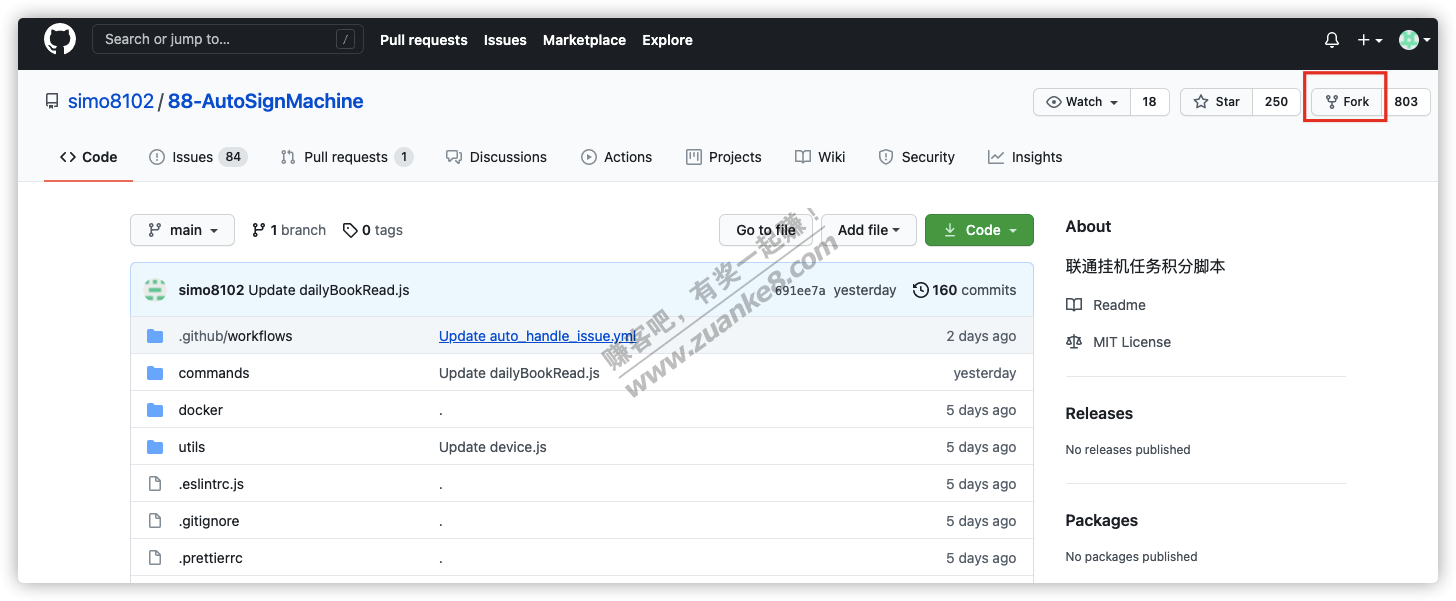This screenshot has height=601, width=1456.
Task: Open the Readme book icon
Action: click(x=1073, y=304)
